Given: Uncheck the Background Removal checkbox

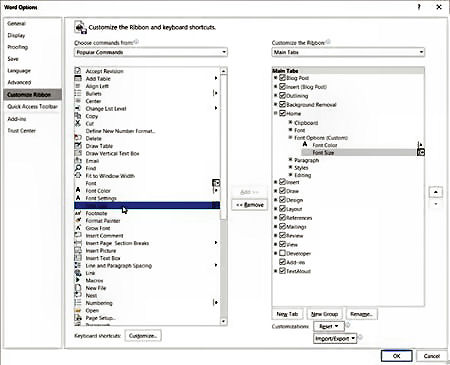Looking at the screenshot, I should pyautogui.click(x=282, y=104).
